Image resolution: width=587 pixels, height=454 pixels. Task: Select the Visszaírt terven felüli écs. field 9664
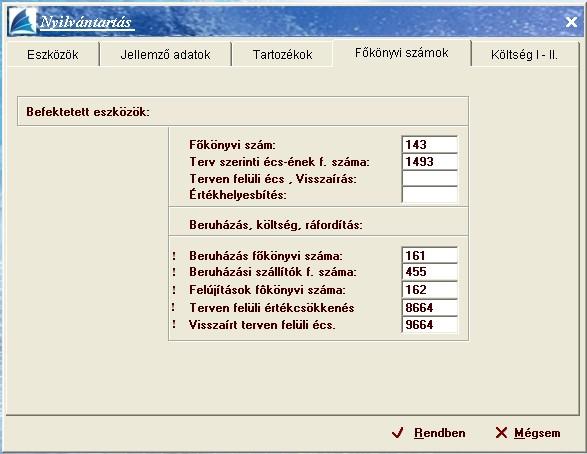tap(429, 324)
